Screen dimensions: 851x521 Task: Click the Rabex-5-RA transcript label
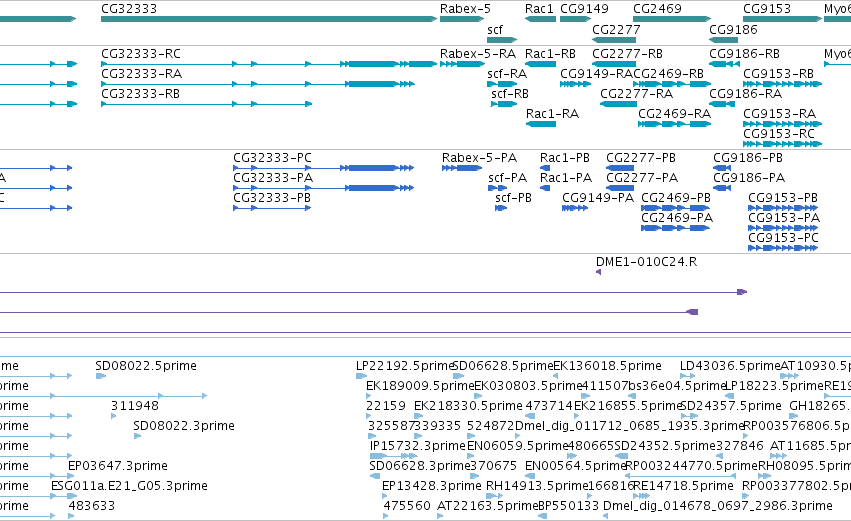[478, 54]
